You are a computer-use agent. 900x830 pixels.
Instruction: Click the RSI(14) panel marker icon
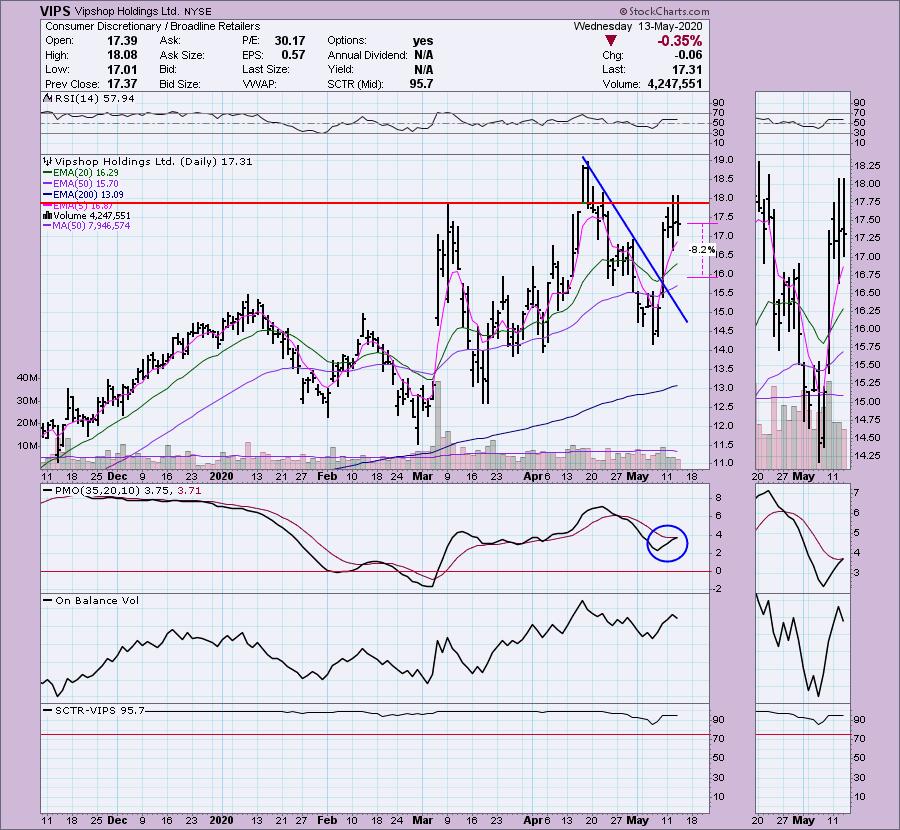[48, 98]
